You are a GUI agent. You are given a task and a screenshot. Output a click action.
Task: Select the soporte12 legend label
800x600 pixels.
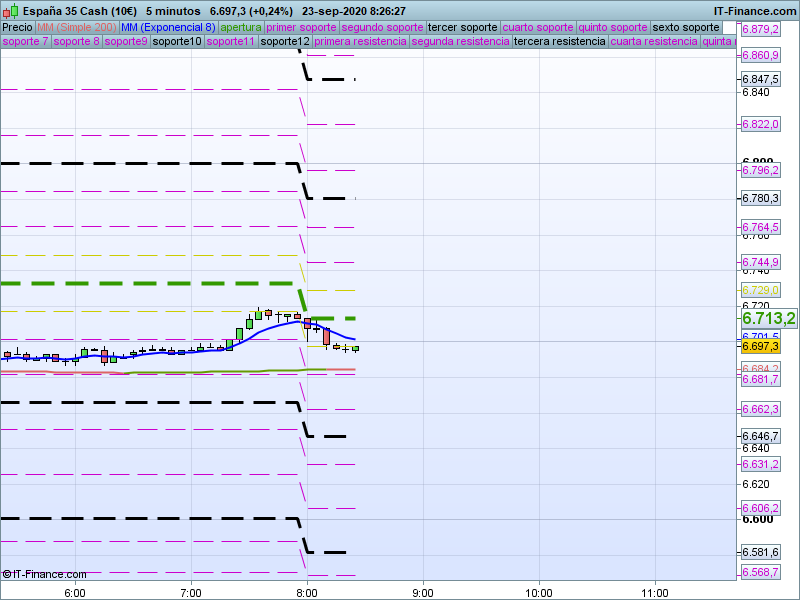coord(284,42)
